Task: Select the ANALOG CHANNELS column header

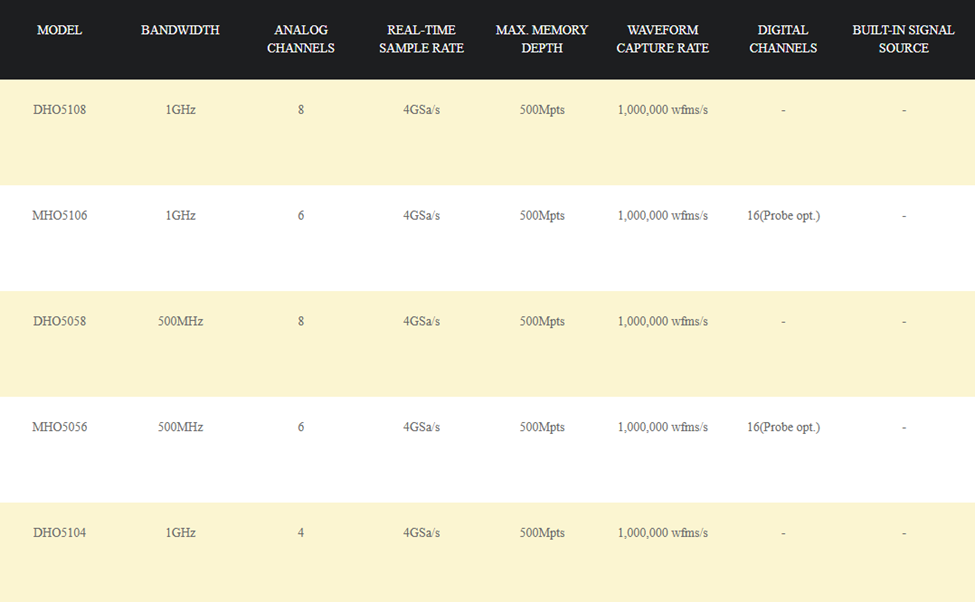Action: [x=300, y=39]
